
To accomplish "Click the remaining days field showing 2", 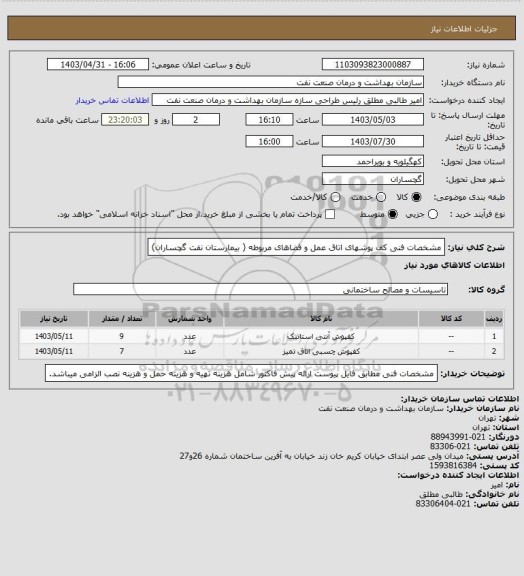I will [196, 120].
